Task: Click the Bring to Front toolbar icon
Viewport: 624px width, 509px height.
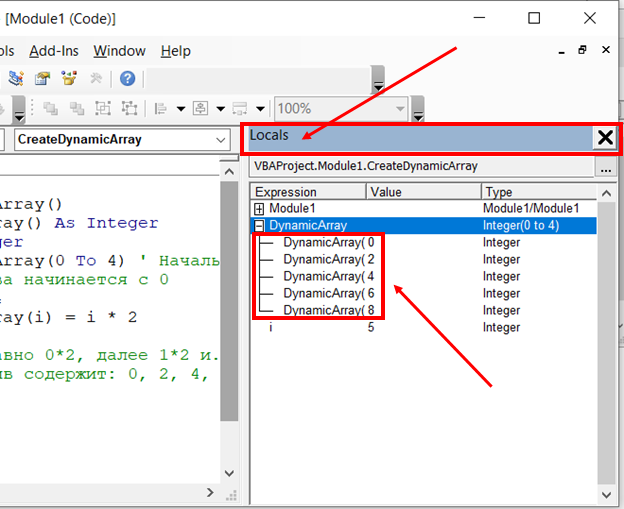Action: pos(51,108)
